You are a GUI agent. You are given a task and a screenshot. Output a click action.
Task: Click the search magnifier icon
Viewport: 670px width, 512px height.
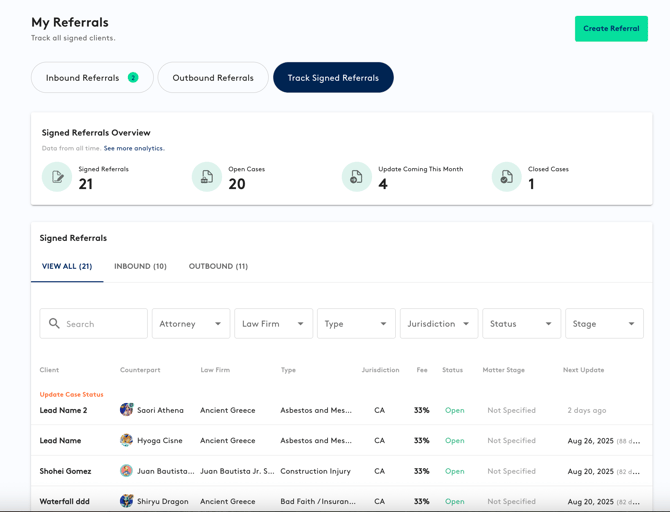coord(55,324)
